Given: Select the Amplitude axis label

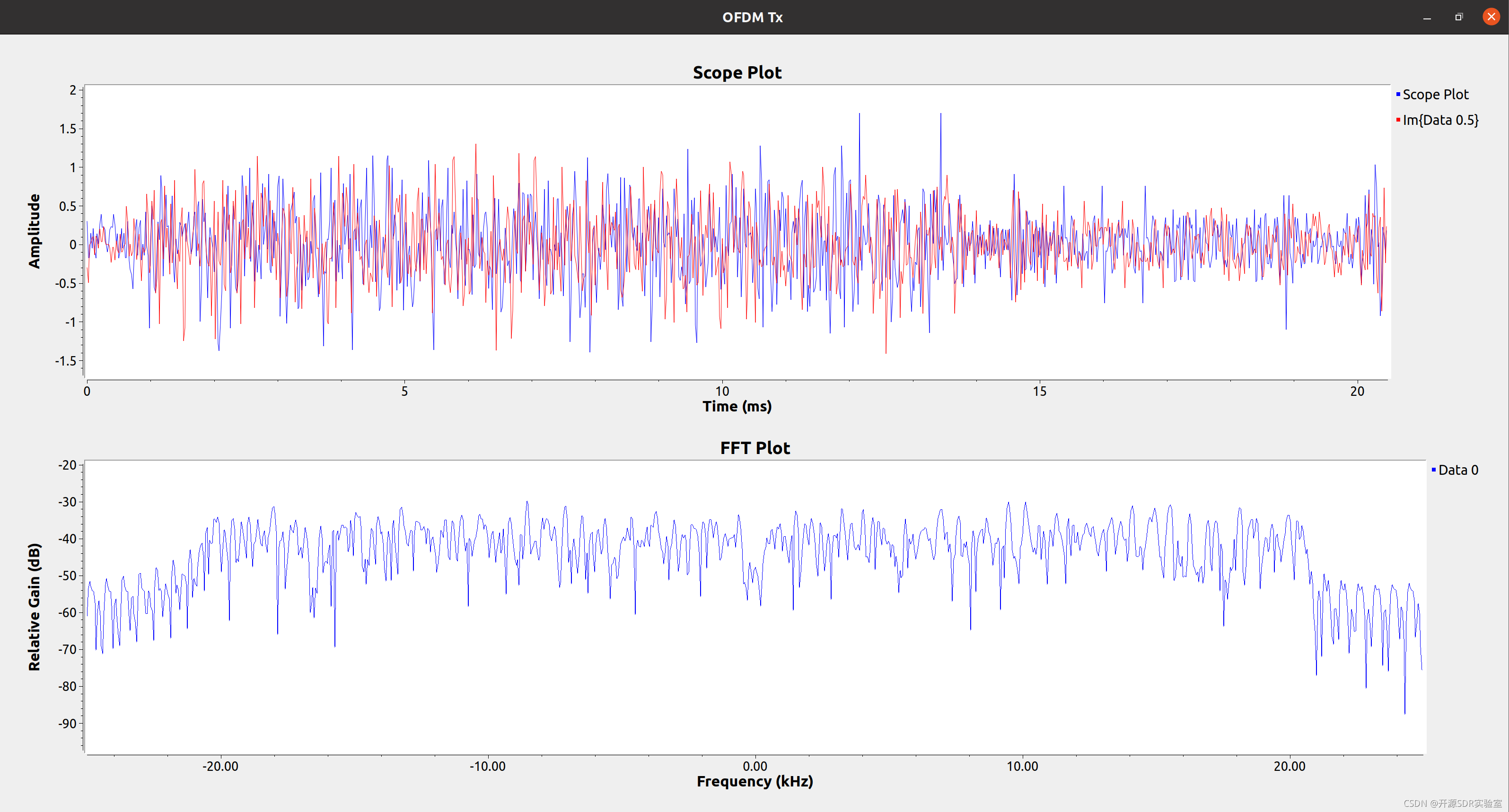Looking at the screenshot, I should [35, 231].
